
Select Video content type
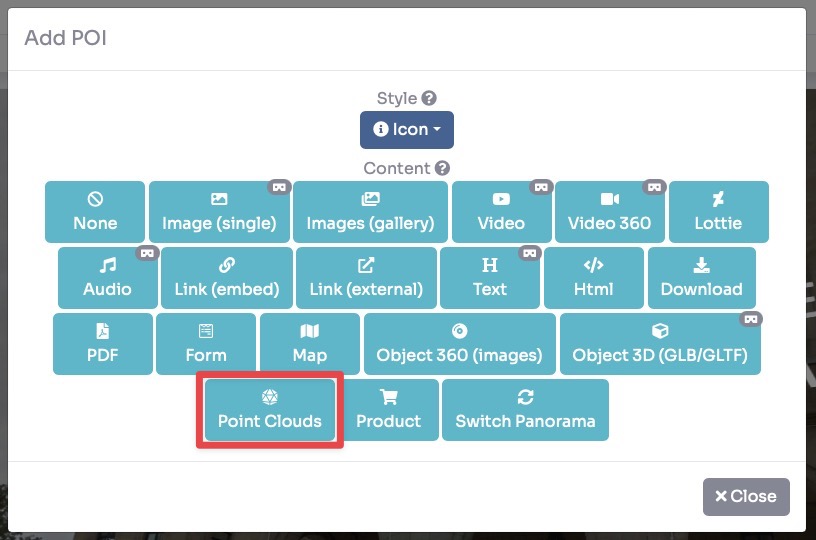(501, 212)
